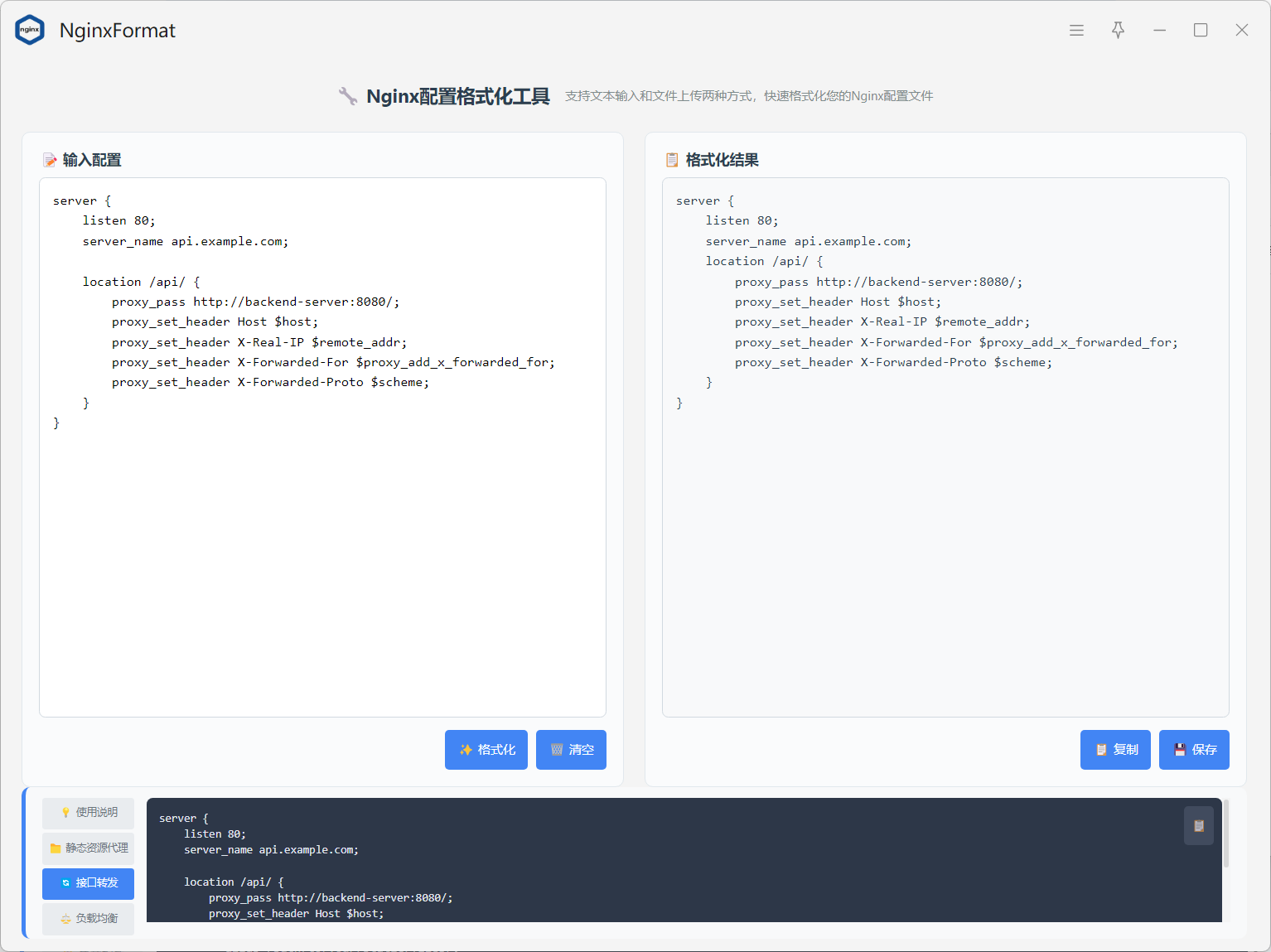The width and height of the screenshot is (1271, 952).
Task: Click 'server_name api.example.com;' in input config
Action: point(186,242)
